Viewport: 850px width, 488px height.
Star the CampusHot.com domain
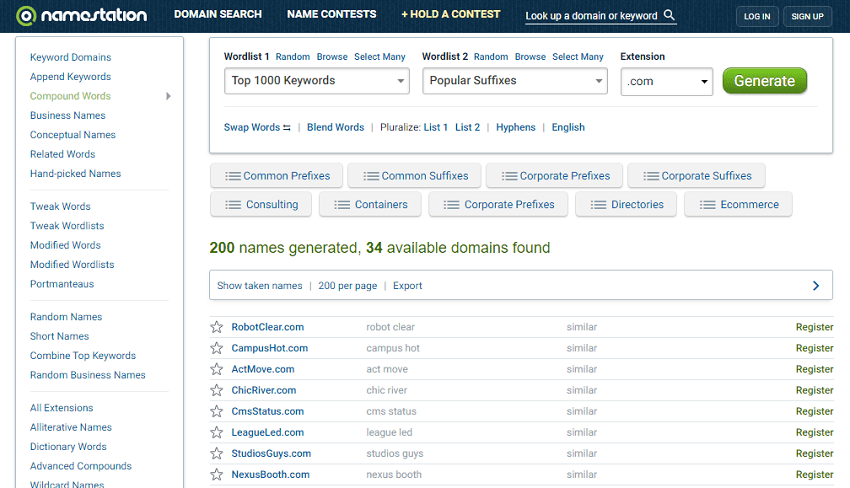[217, 348]
